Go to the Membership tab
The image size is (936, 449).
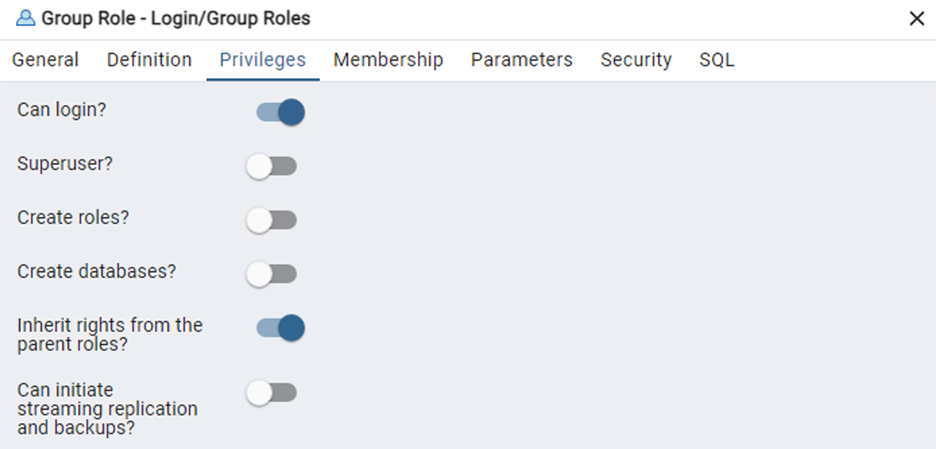tap(388, 60)
